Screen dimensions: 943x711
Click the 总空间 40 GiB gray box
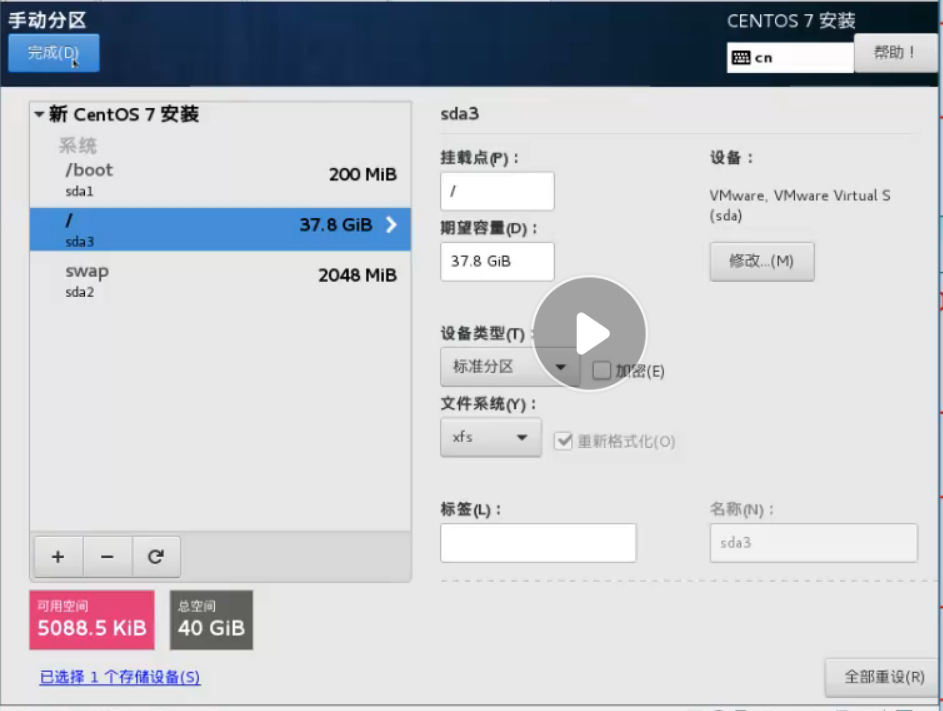coord(212,620)
